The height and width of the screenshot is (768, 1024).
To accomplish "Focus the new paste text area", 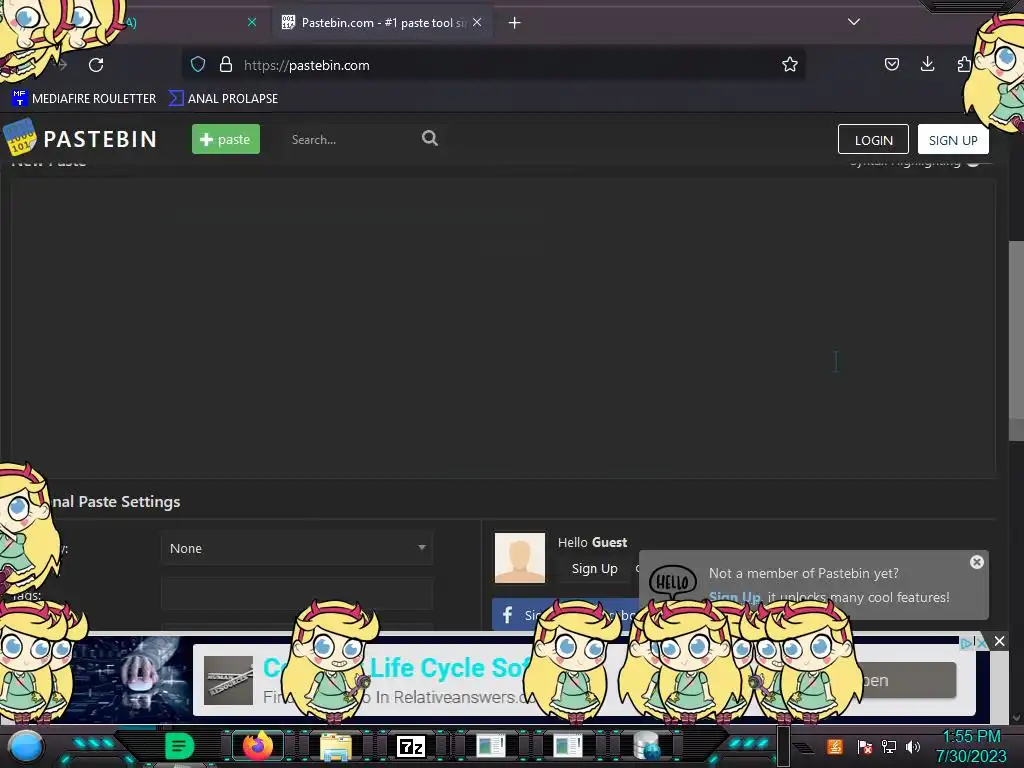I will coord(503,328).
